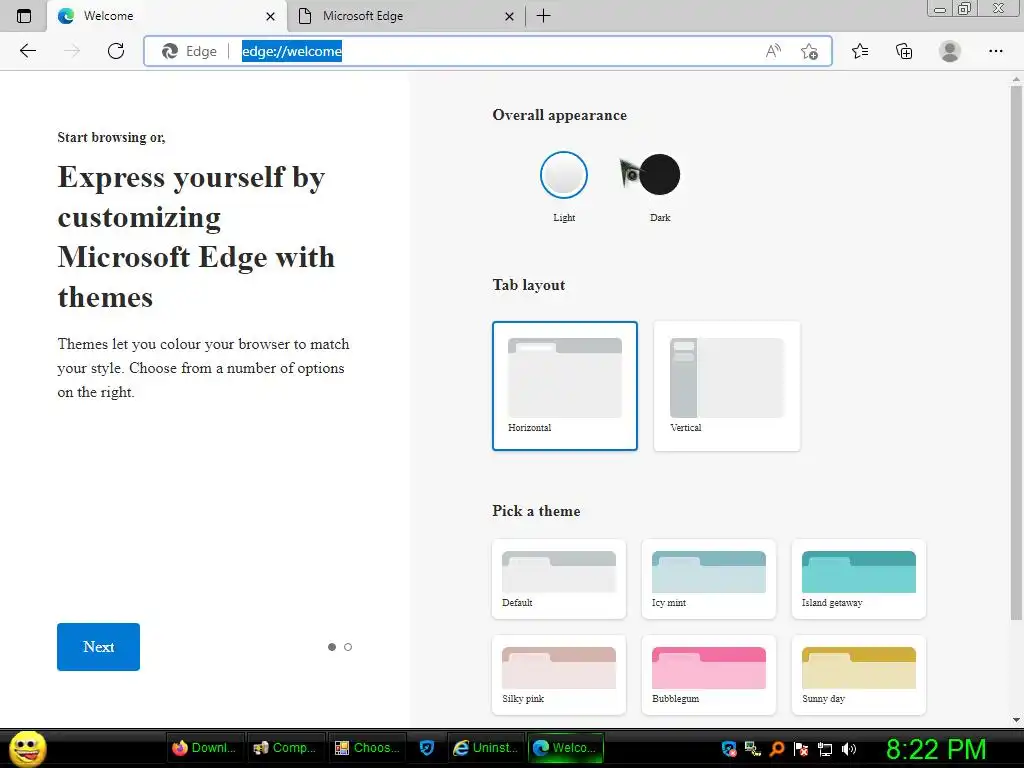The width and height of the screenshot is (1024, 768).
Task: Pick the Bubblegum theme
Action: (x=709, y=675)
